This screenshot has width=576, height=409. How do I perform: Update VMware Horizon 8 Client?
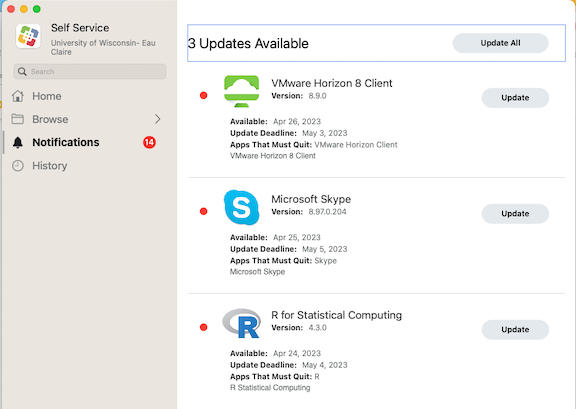(515, 98)
